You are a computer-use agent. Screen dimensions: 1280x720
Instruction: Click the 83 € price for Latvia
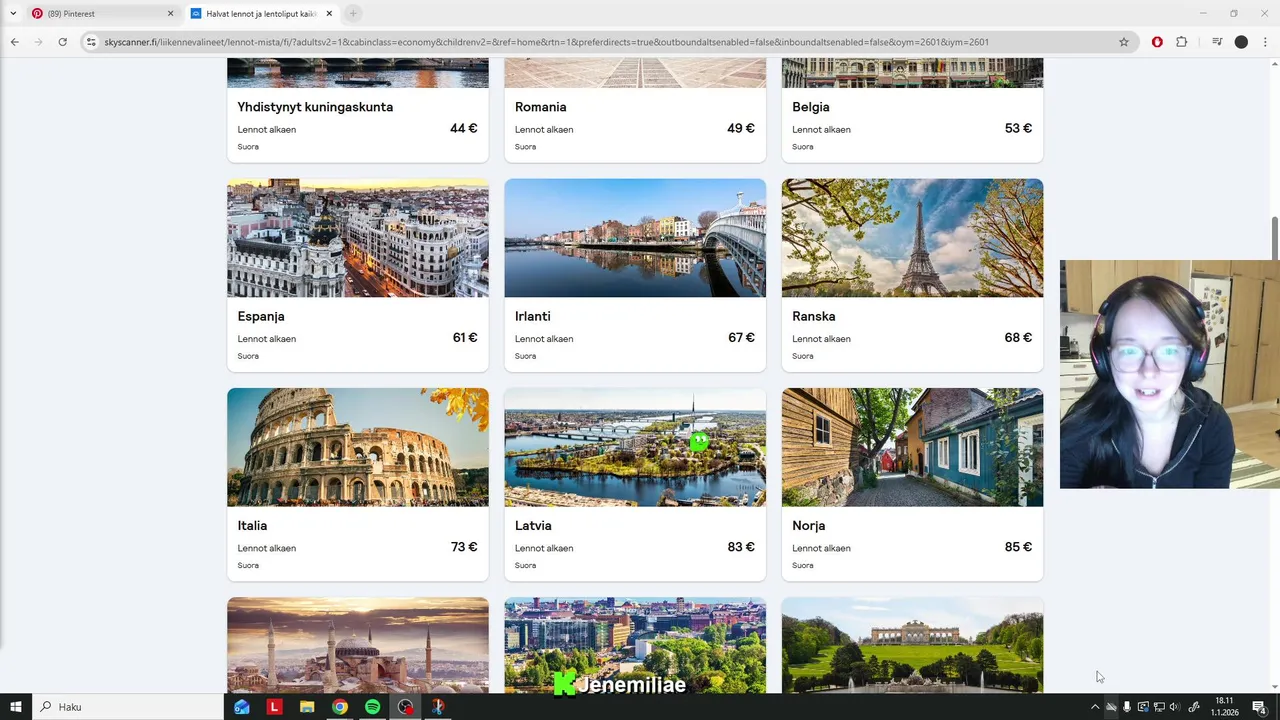click(x=741, y=547)
